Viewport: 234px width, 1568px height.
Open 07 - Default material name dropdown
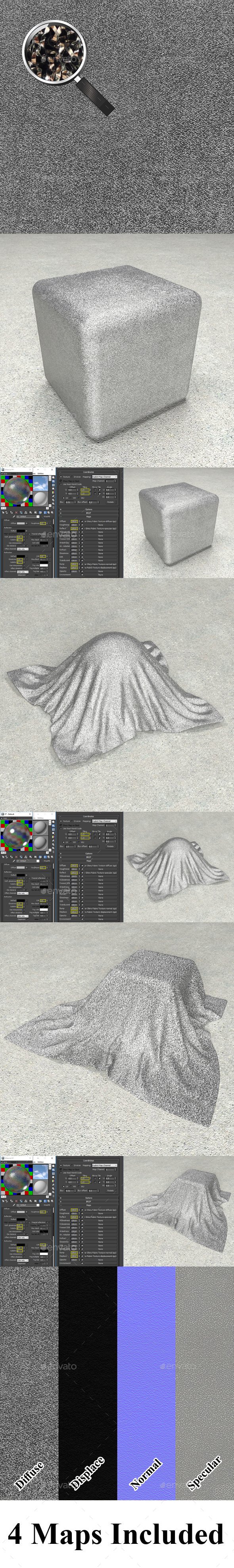(29, 861)
